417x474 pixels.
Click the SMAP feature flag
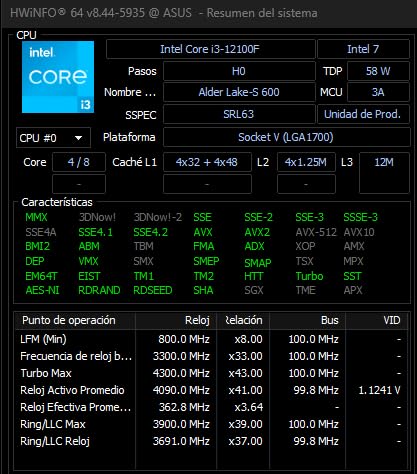coord(258,263)
